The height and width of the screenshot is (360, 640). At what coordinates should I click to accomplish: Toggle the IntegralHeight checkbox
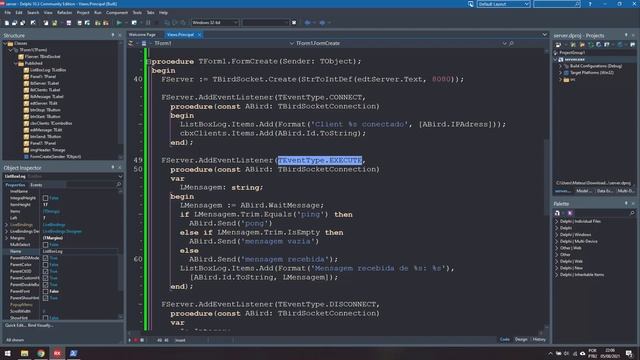pyautogui.click(x=45, y=198)
